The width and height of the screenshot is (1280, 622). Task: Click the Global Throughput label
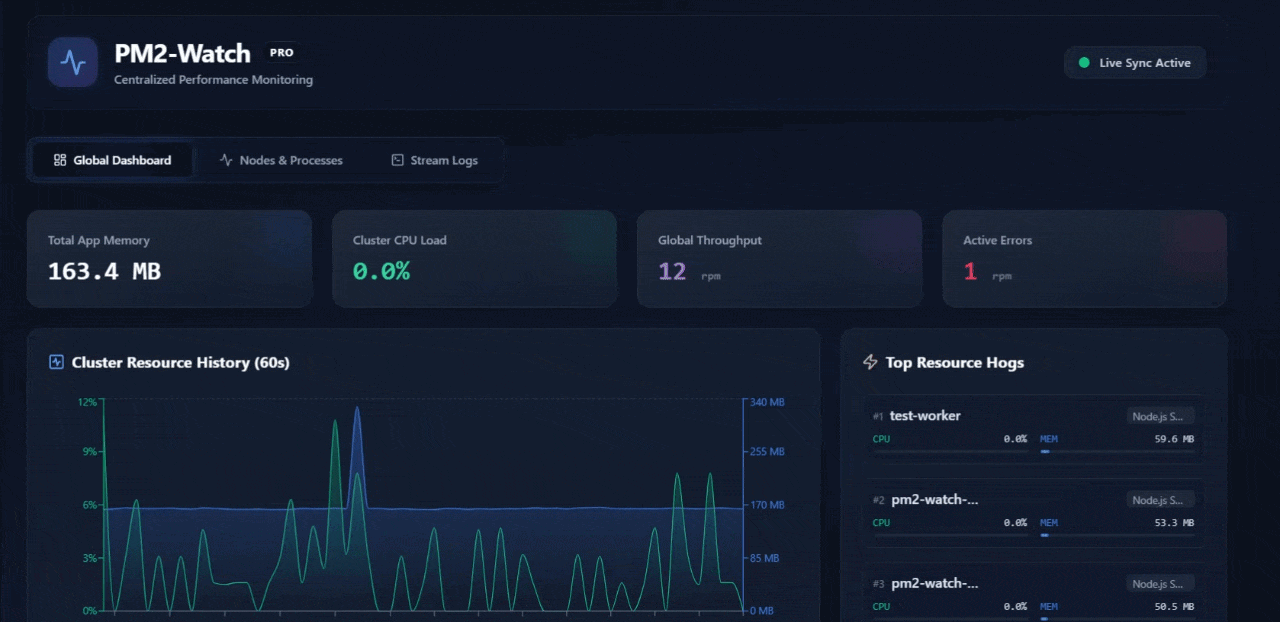(x=710, y=240)
